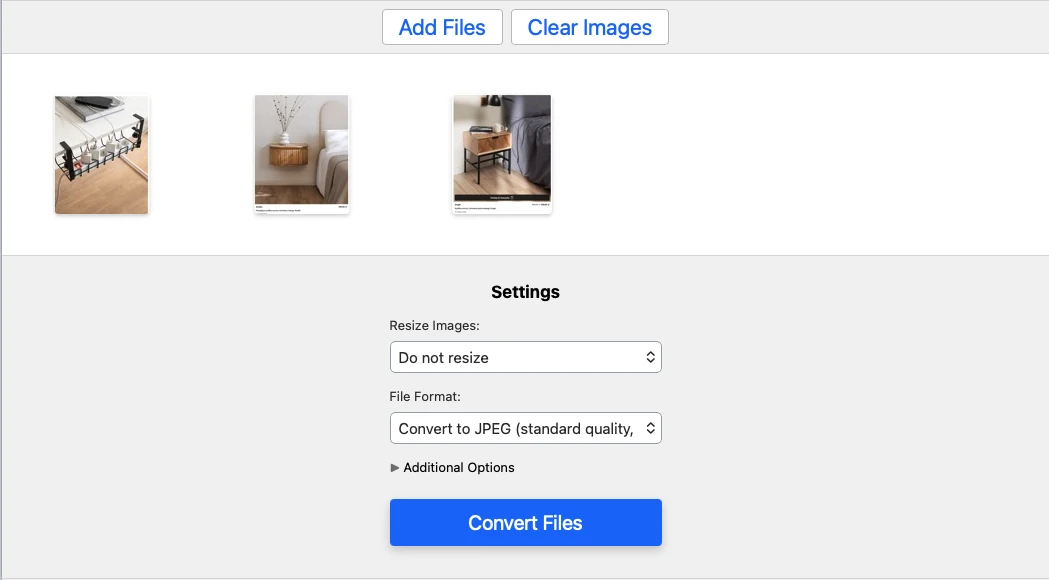Select the cable organizer tray thumbnail
1049x580 pixels.
point(101,154)
